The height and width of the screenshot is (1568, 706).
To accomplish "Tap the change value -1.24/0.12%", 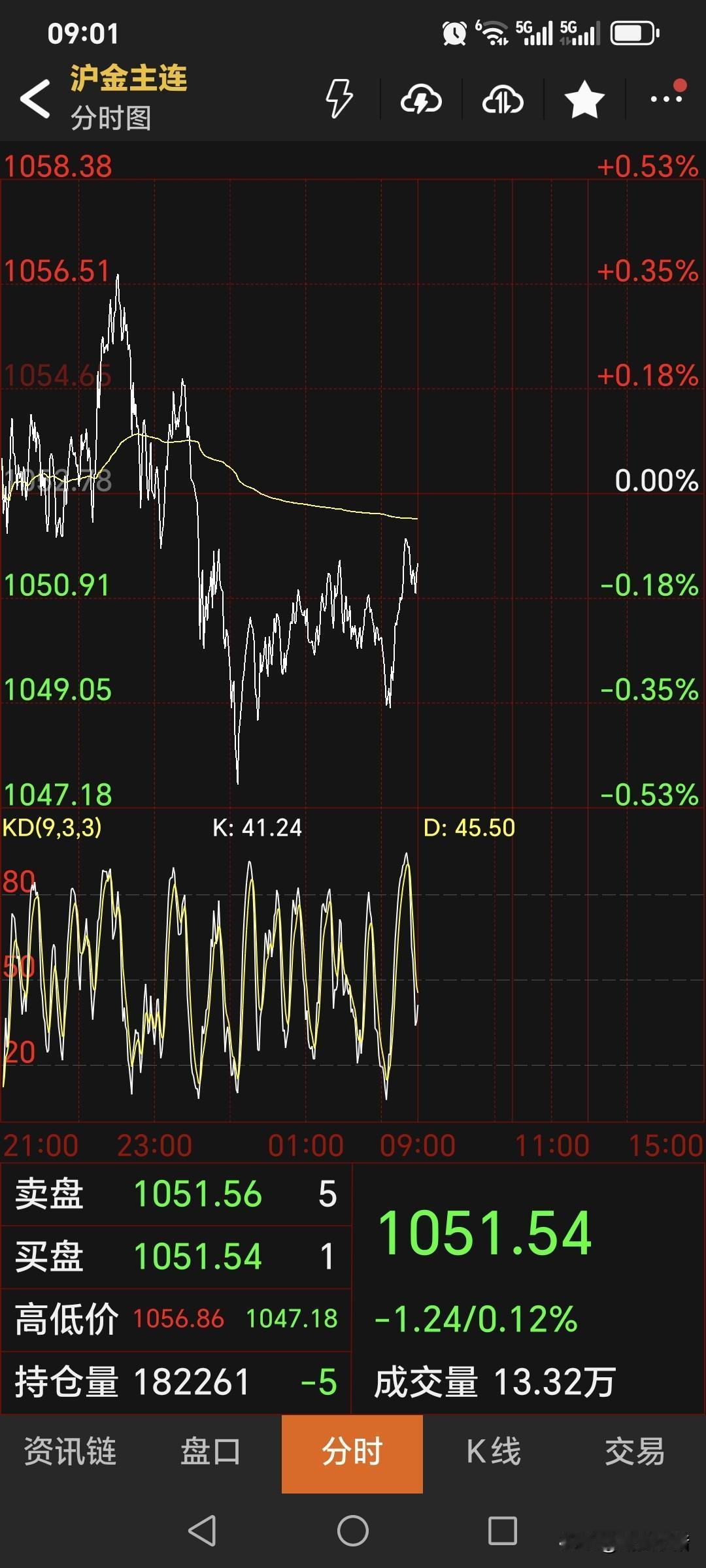I will pos(476,1318).
